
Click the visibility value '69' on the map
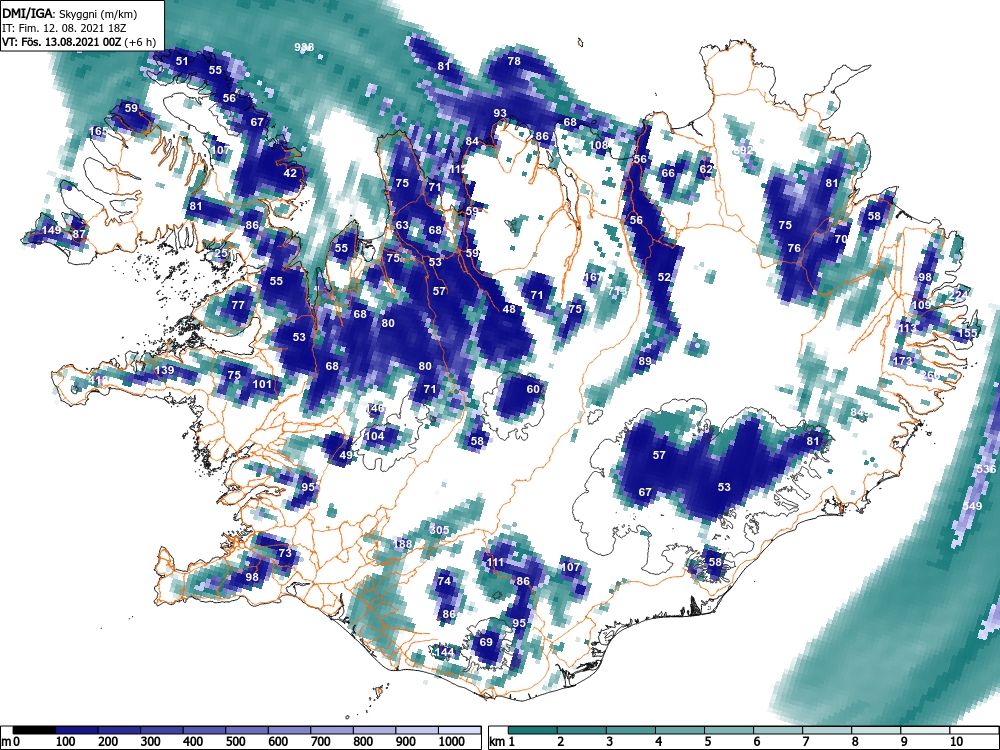click(x=486, y=642)
